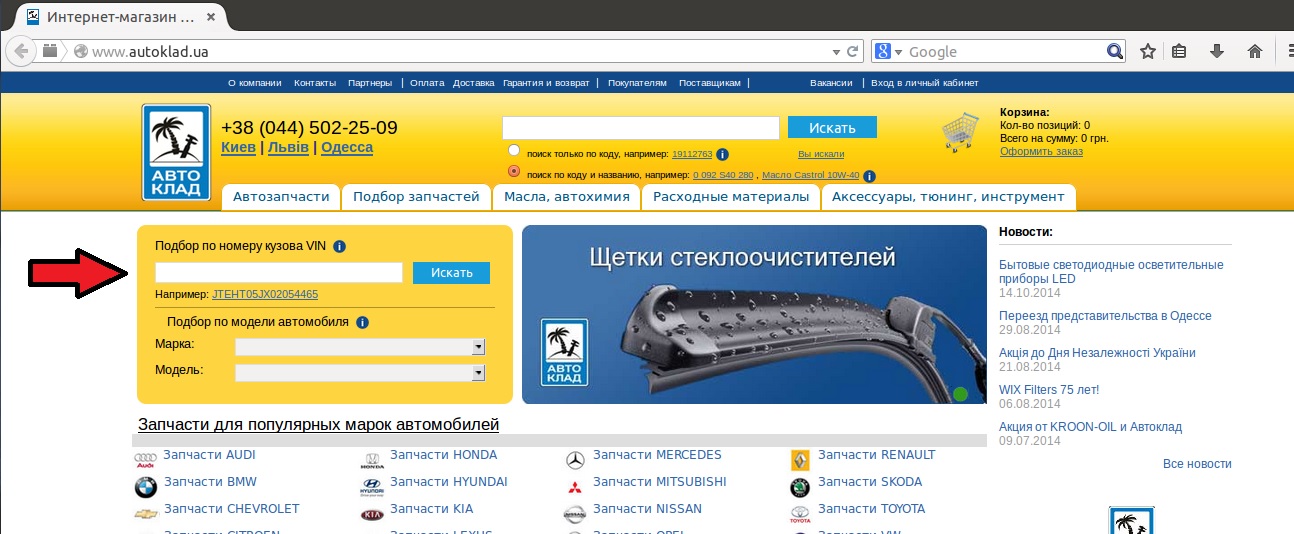Focus the VIN number input field

click(x=279, y=272)
